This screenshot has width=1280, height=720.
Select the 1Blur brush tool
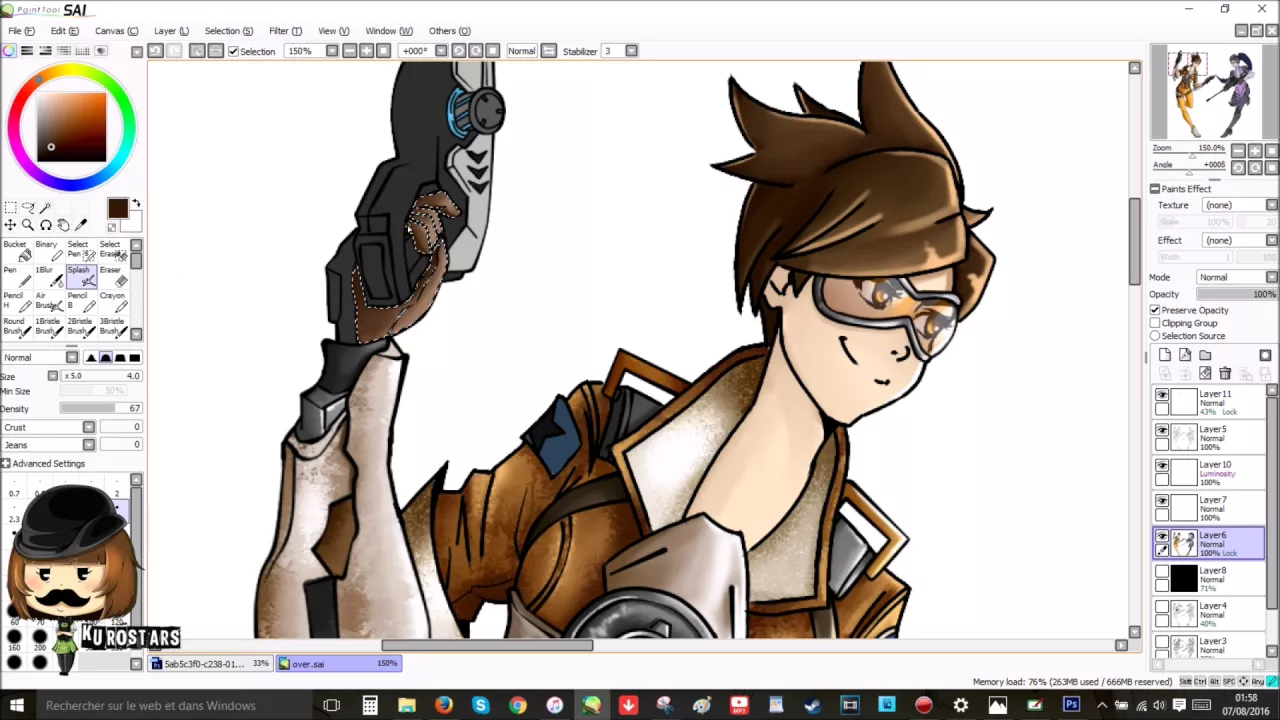tap(48, 276)
